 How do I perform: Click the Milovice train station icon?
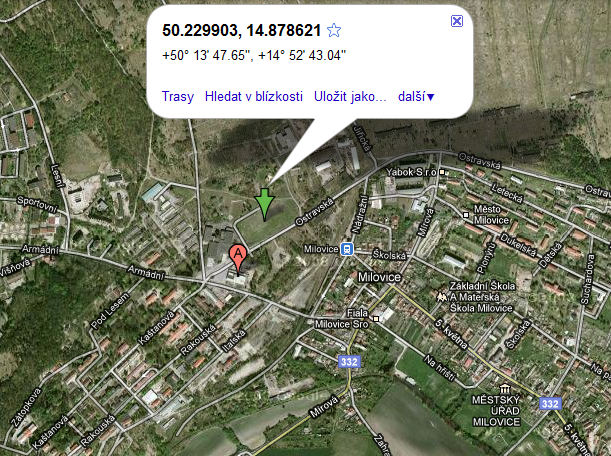pos(347,249)
